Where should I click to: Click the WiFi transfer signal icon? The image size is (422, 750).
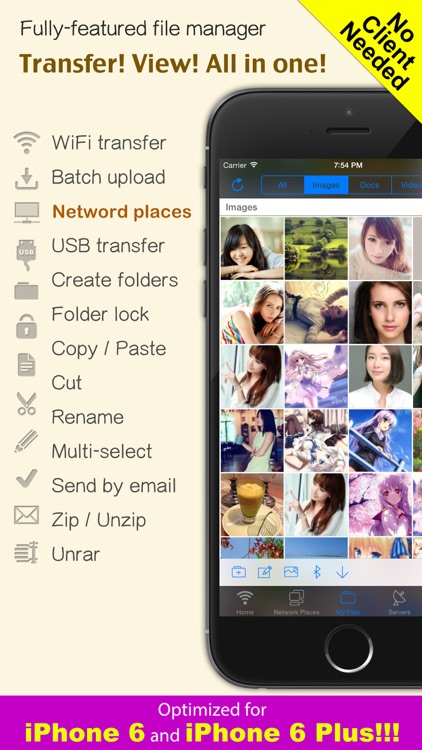(x=26, y=143)
